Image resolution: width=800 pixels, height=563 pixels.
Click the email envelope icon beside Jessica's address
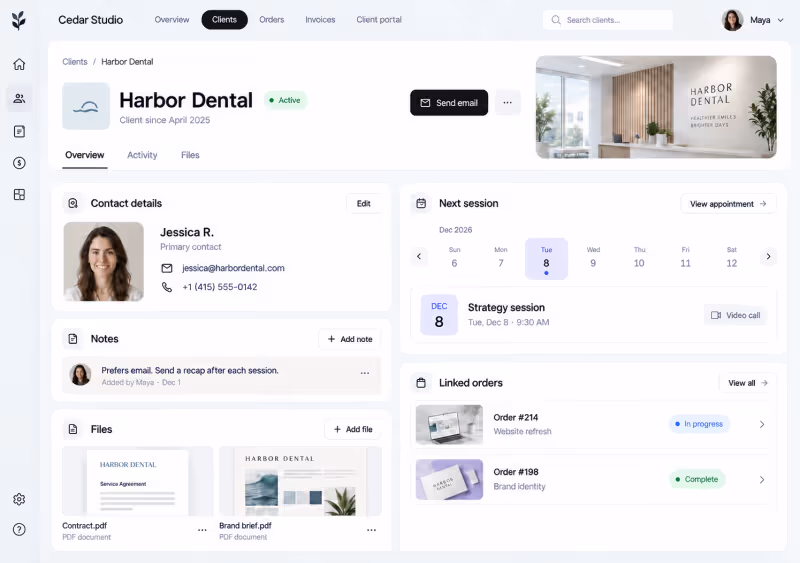pyautogui.click(x=167, y=268)
